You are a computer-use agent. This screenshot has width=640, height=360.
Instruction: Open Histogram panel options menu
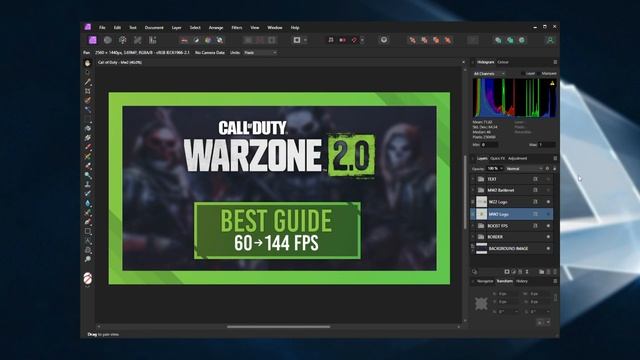[555, 62]
